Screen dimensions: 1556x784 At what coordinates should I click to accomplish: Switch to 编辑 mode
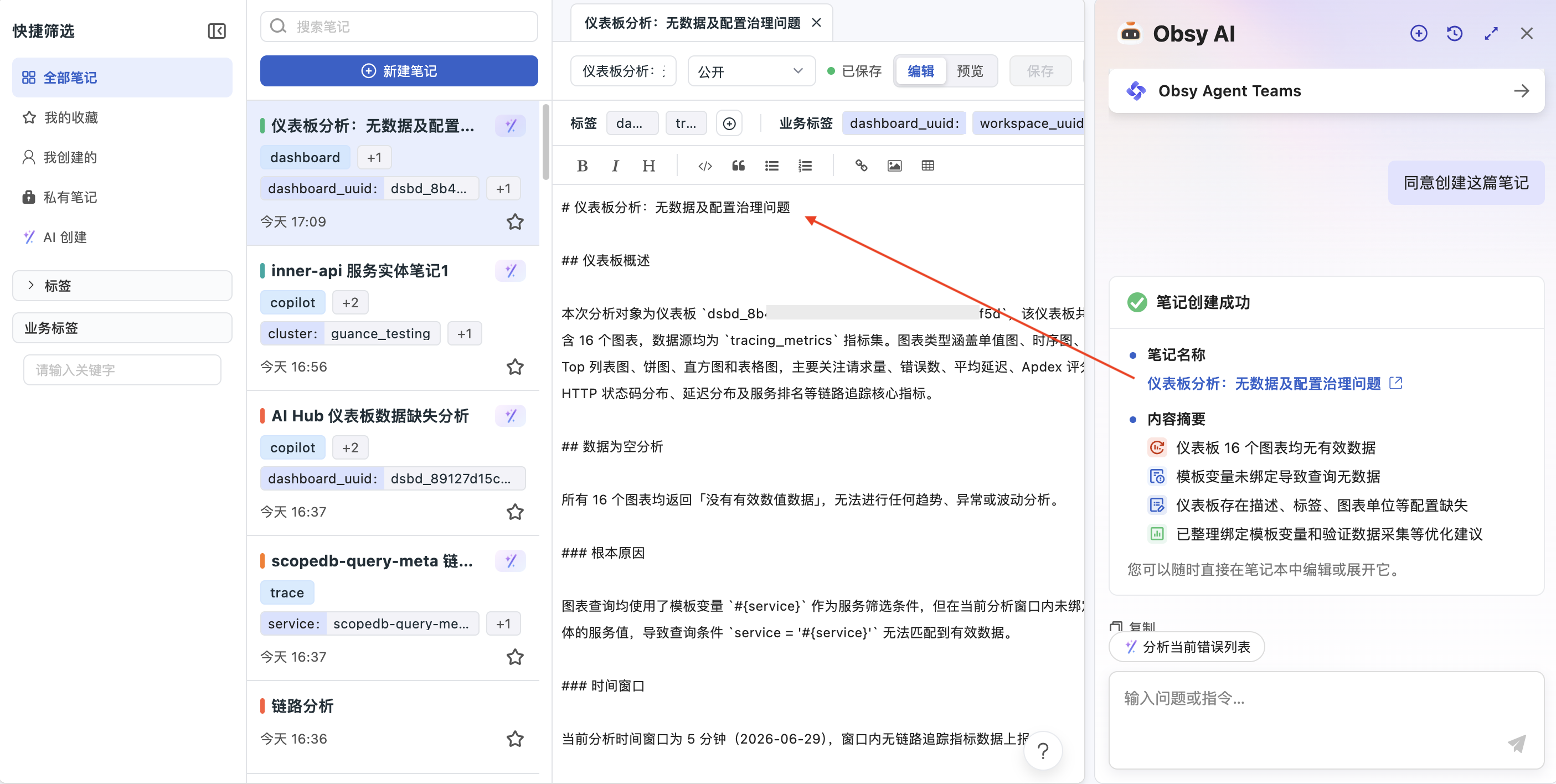coord(921,71)
